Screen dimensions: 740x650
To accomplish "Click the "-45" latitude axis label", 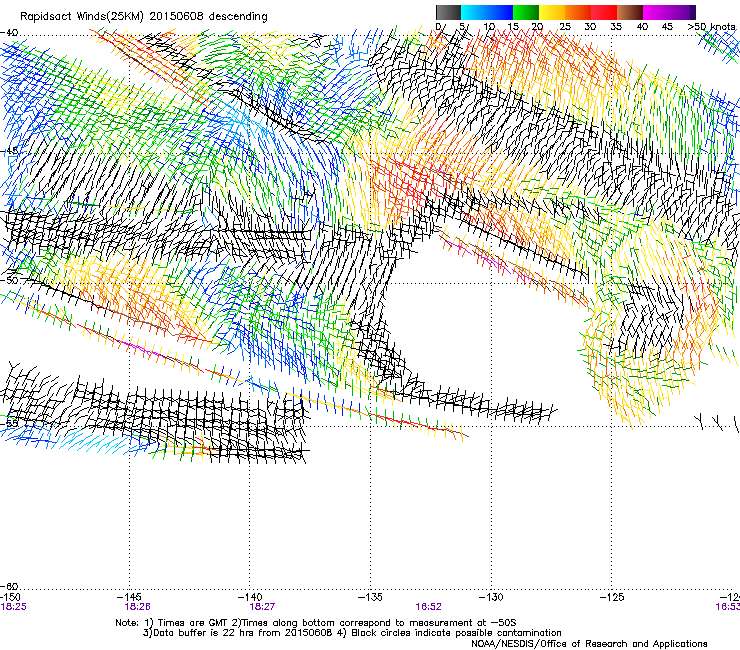I will (x=9, y=151).
